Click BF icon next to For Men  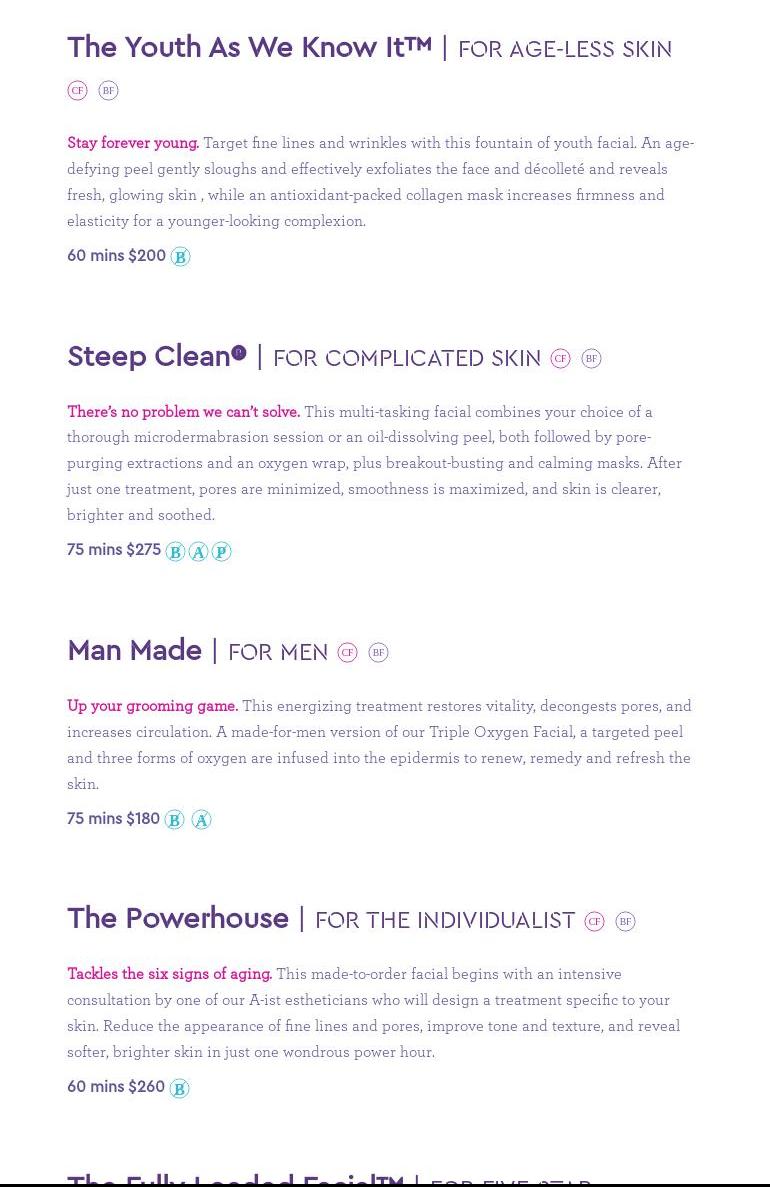click(x=378, y=652)
